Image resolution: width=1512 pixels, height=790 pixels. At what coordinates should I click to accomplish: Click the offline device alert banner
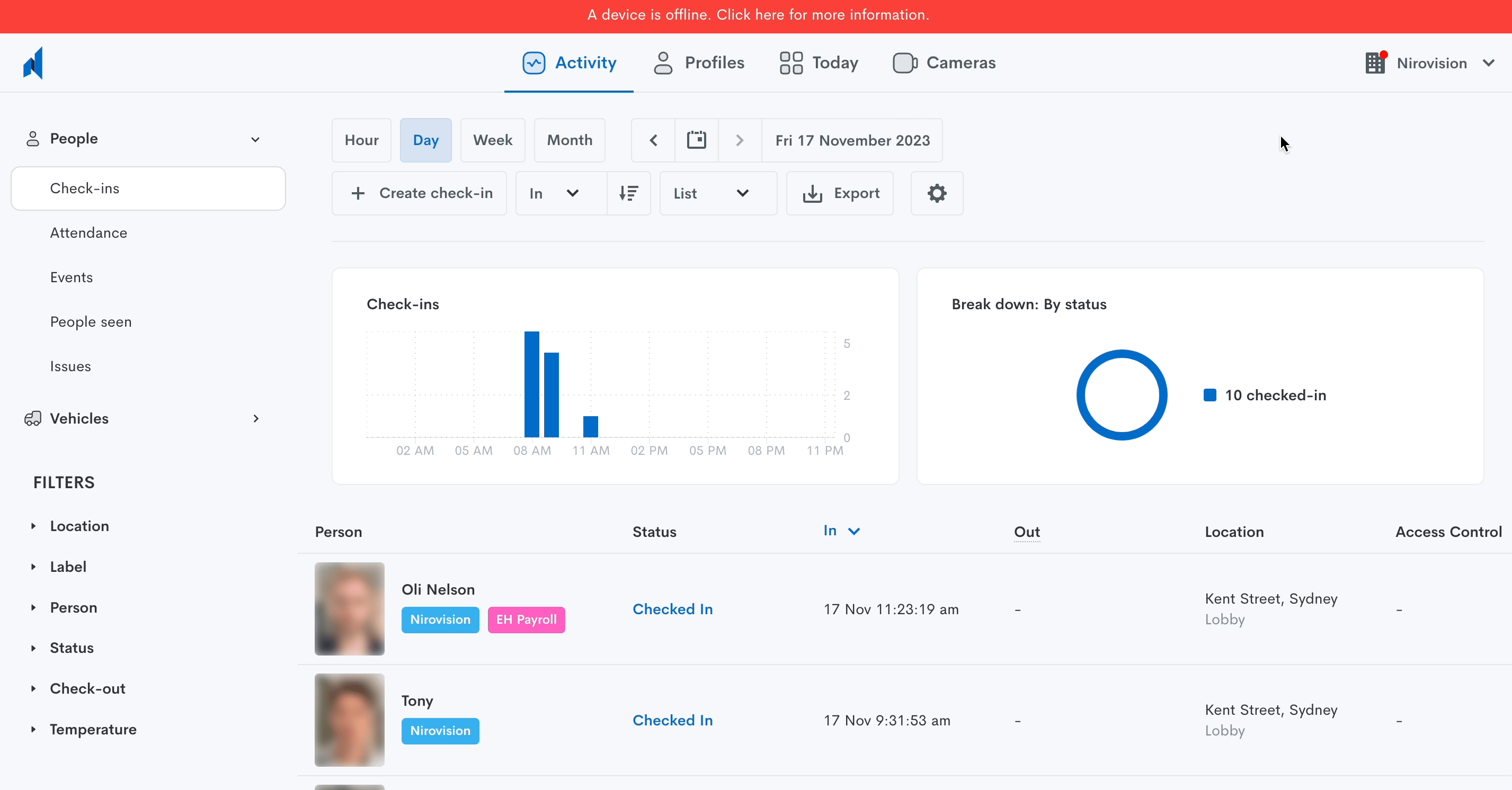[x=756, y=16]
